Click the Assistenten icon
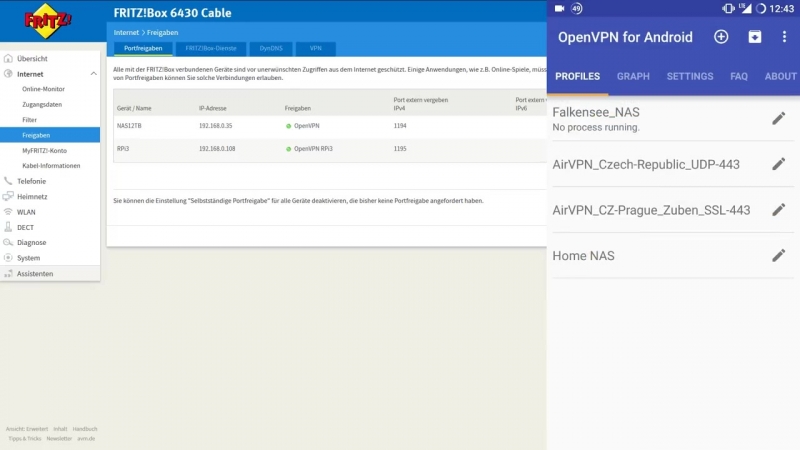The height and width of the screenshot is (450, 800). 8,273
